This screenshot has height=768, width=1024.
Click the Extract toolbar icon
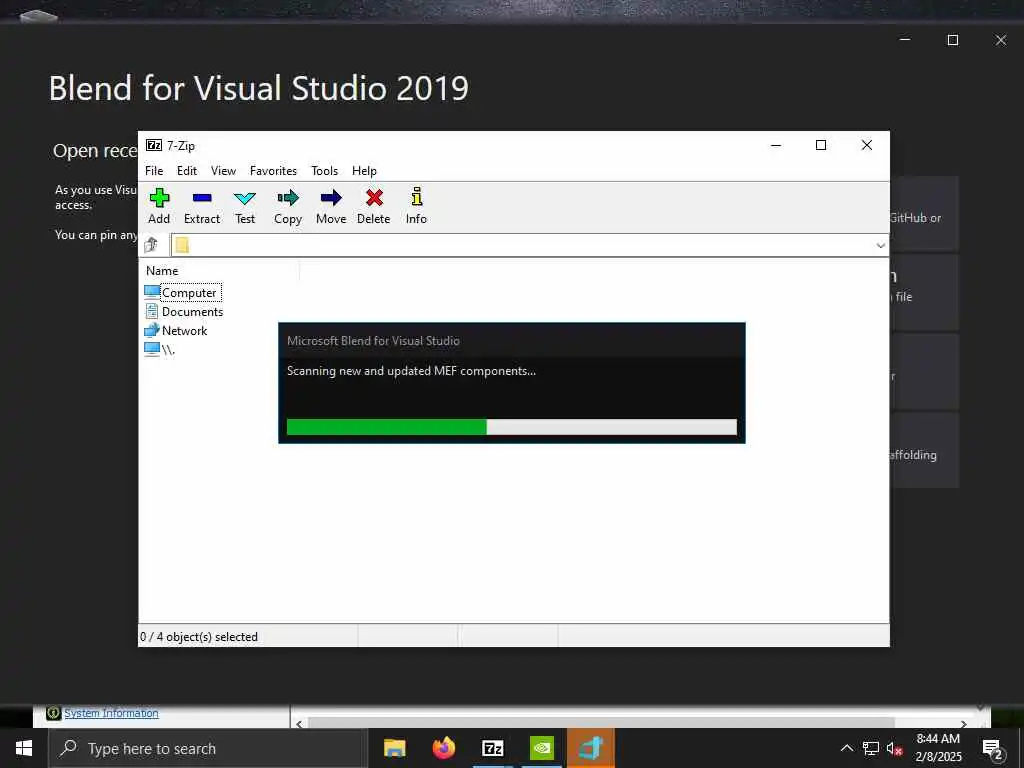202,206
